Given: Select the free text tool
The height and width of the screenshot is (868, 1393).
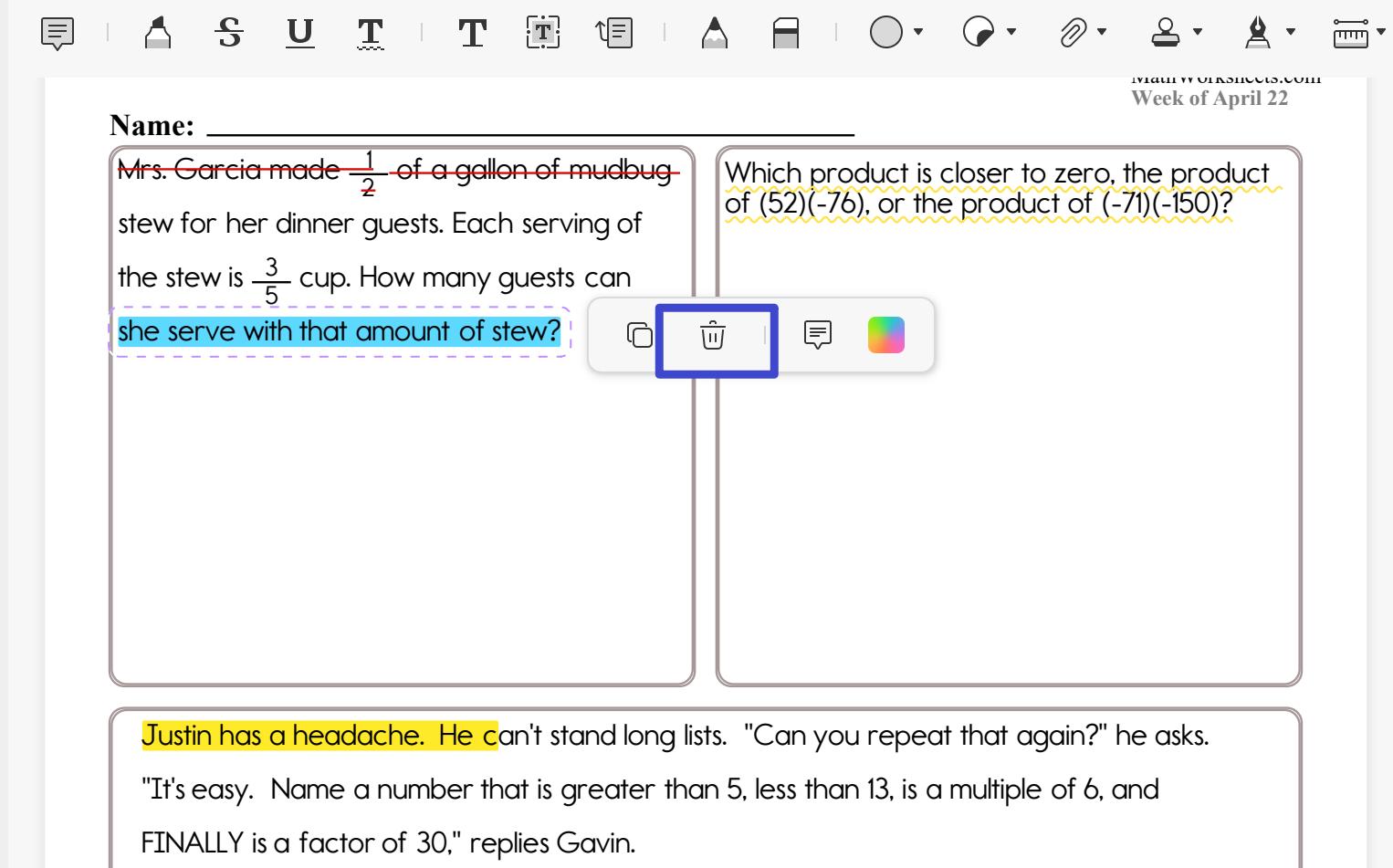Looking at the screenshot, I should 472,34.
